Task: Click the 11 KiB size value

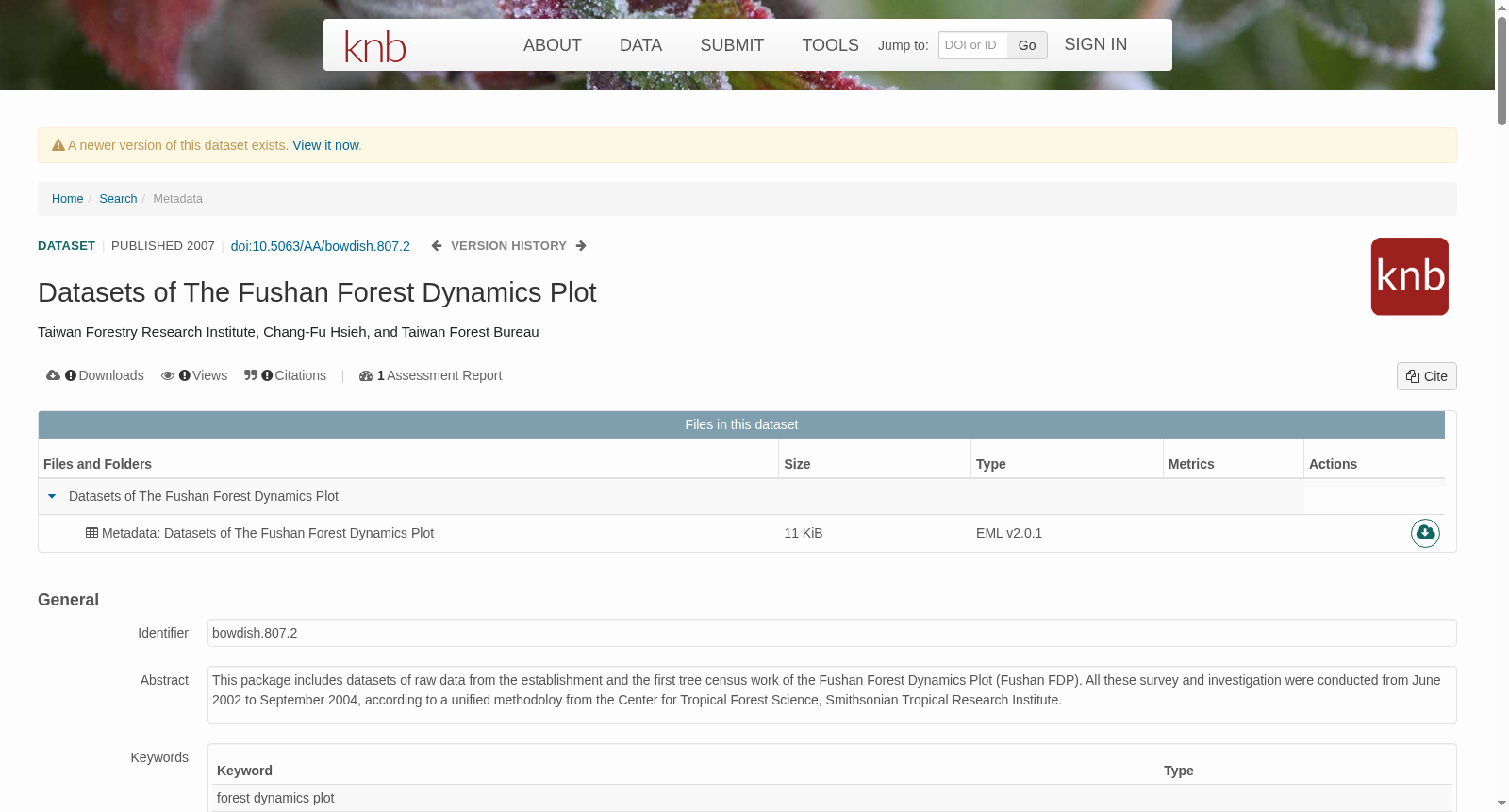Action: click(x=804, y=533)
